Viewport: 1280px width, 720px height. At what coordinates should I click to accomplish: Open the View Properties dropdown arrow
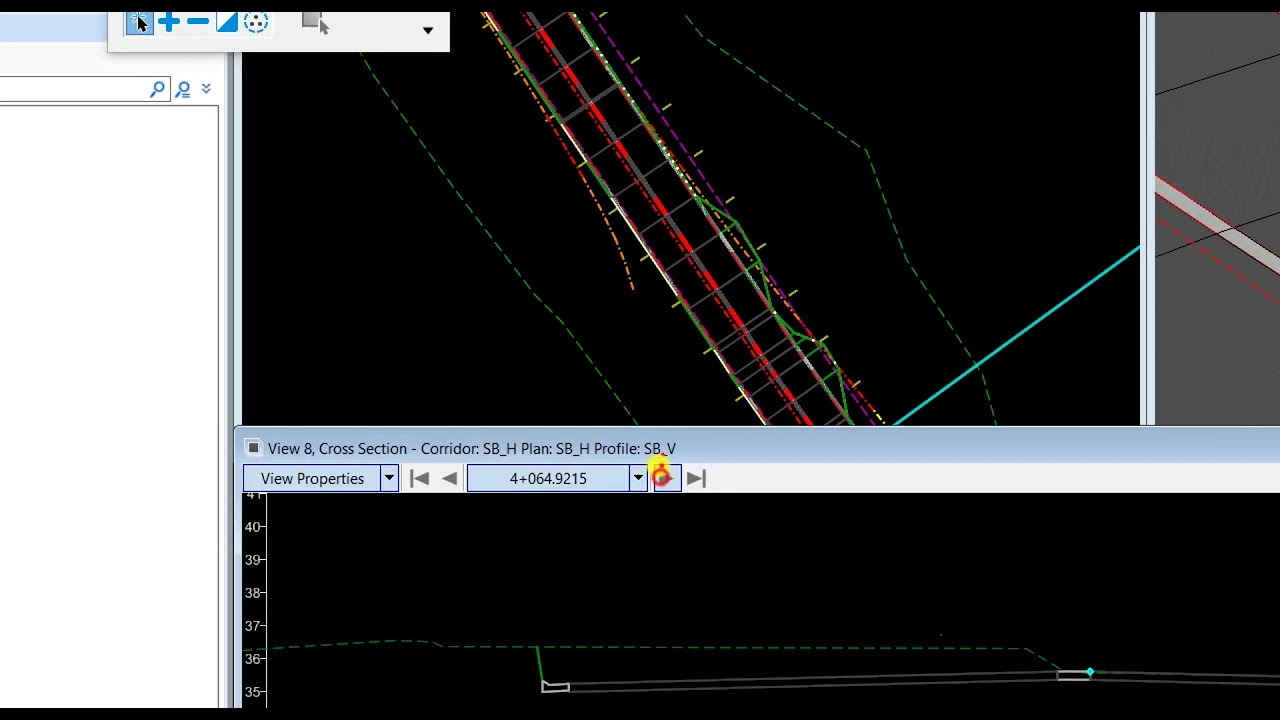coord(389,479)
